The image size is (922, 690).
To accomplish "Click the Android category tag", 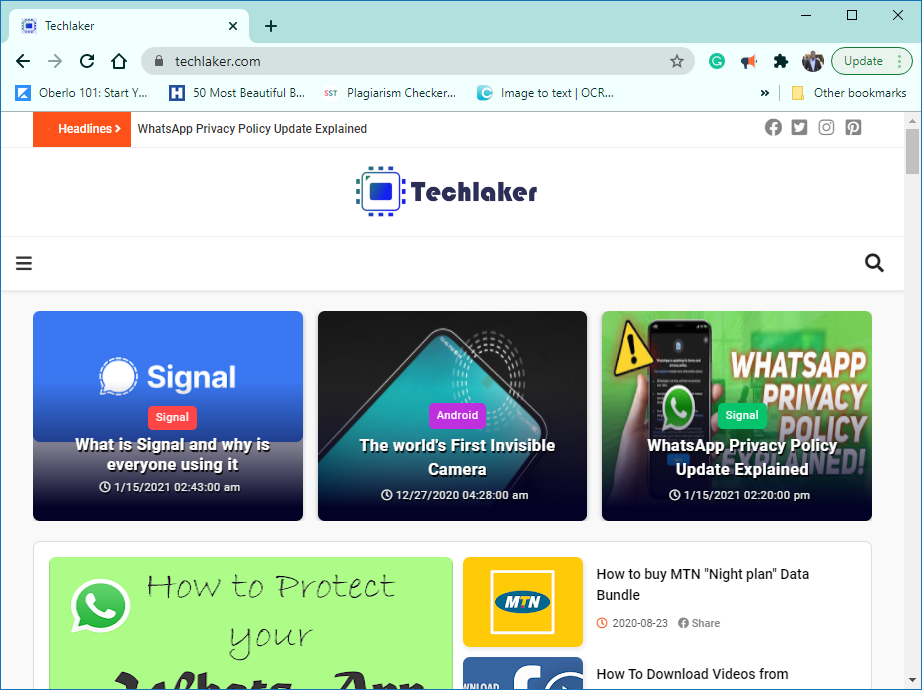I will pyautogui.click(x=457, y=415).
